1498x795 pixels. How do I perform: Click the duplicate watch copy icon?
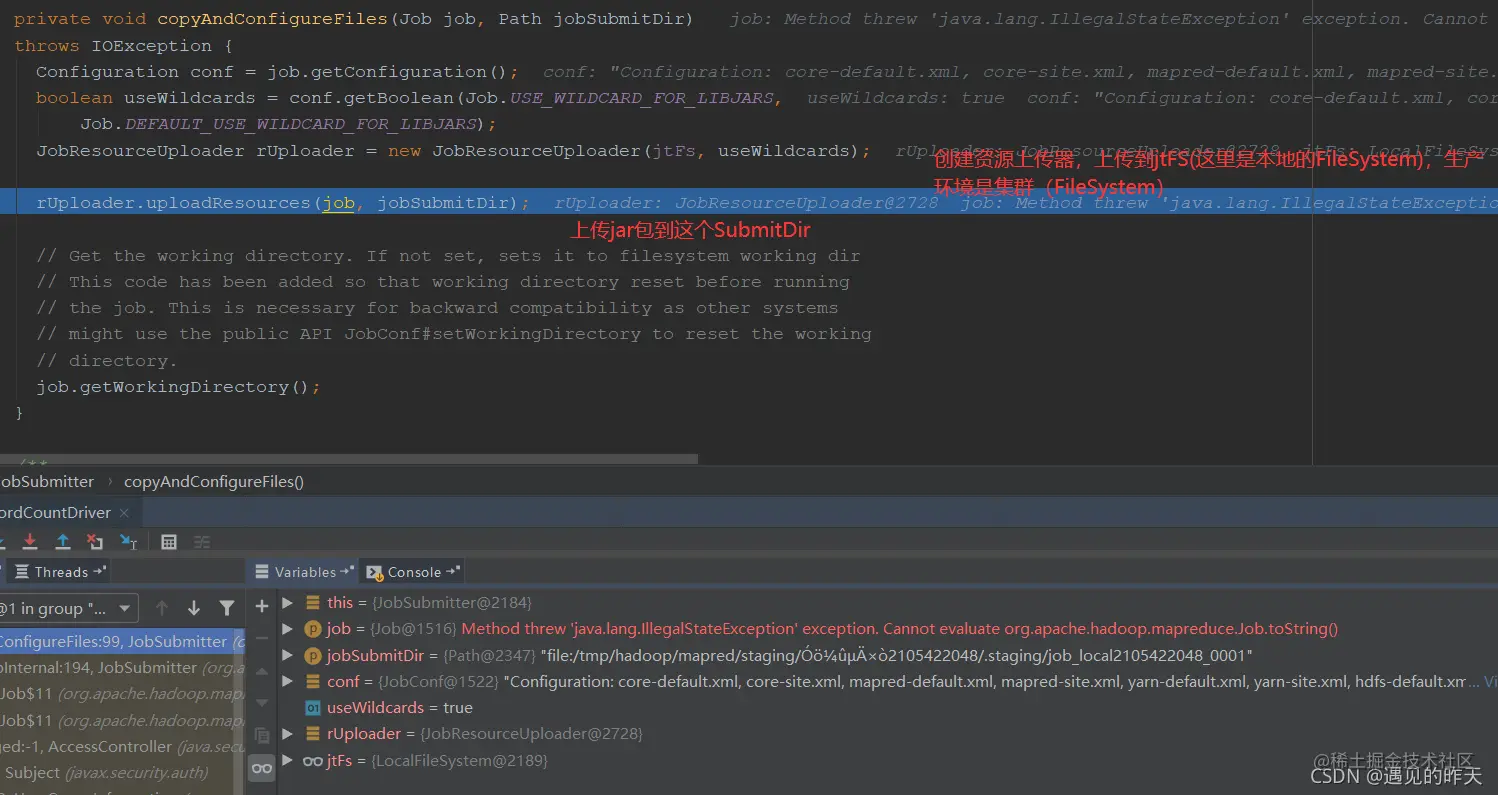coord(262,735)
